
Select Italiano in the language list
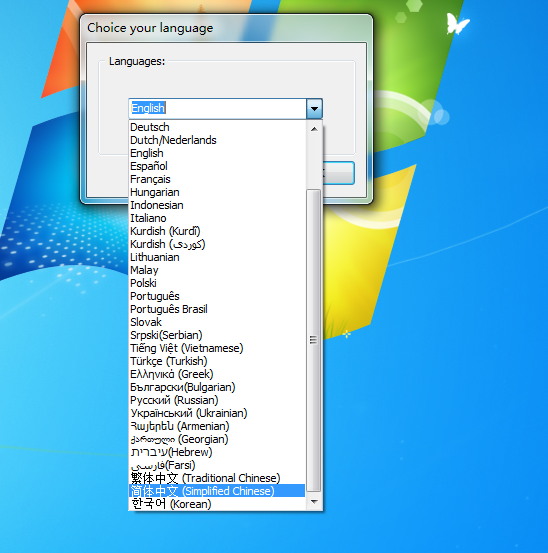(217, 218)
